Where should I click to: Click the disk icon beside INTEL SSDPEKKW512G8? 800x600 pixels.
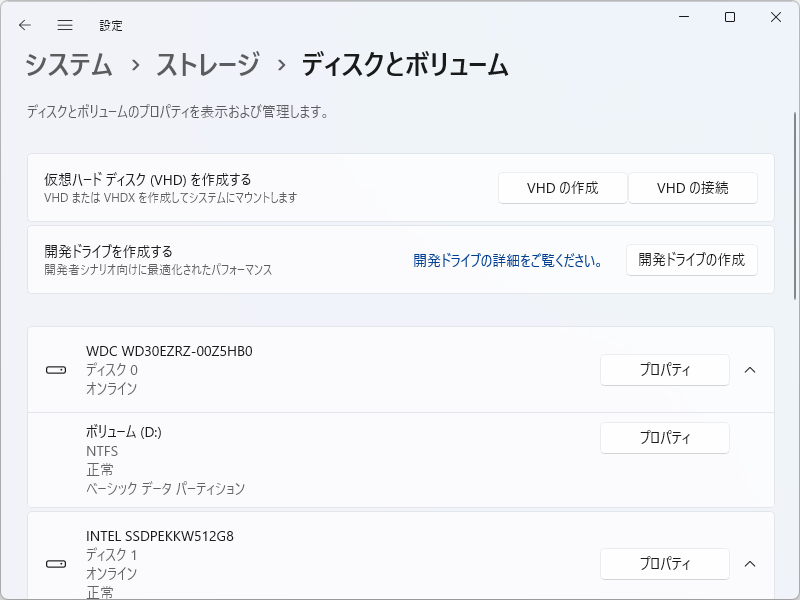coord(55,563)
